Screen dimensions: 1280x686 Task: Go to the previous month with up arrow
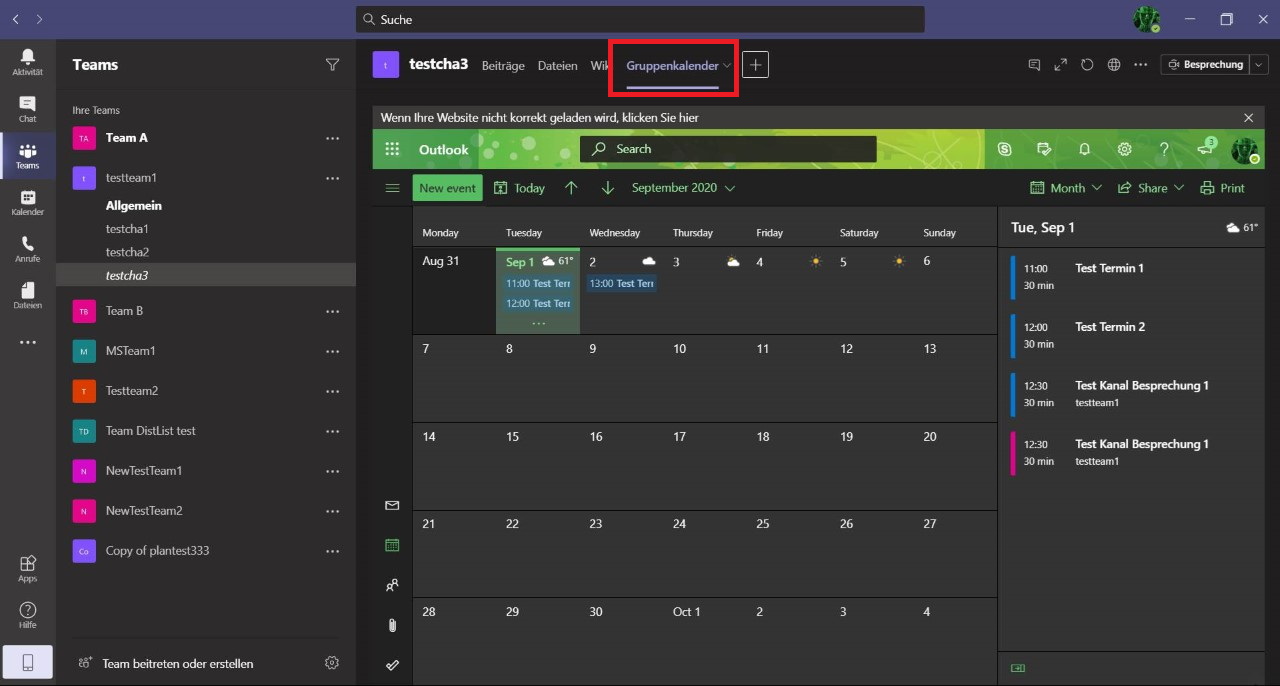pyautogui.click(x=571, y=188)
